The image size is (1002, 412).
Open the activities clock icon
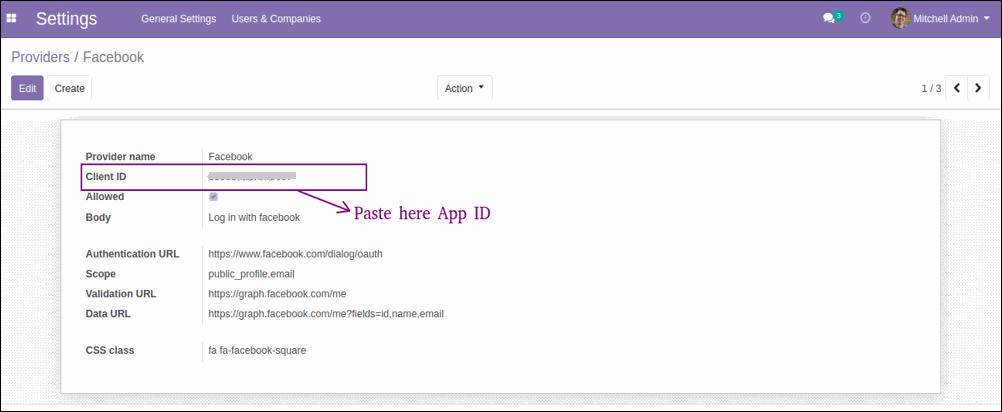coord(865,18)
